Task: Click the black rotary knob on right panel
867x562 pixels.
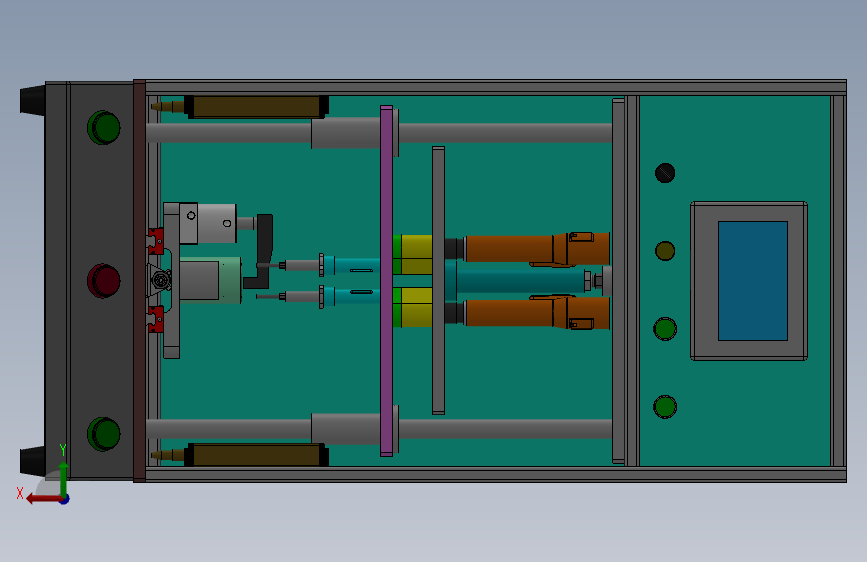Action: (665, 173)
